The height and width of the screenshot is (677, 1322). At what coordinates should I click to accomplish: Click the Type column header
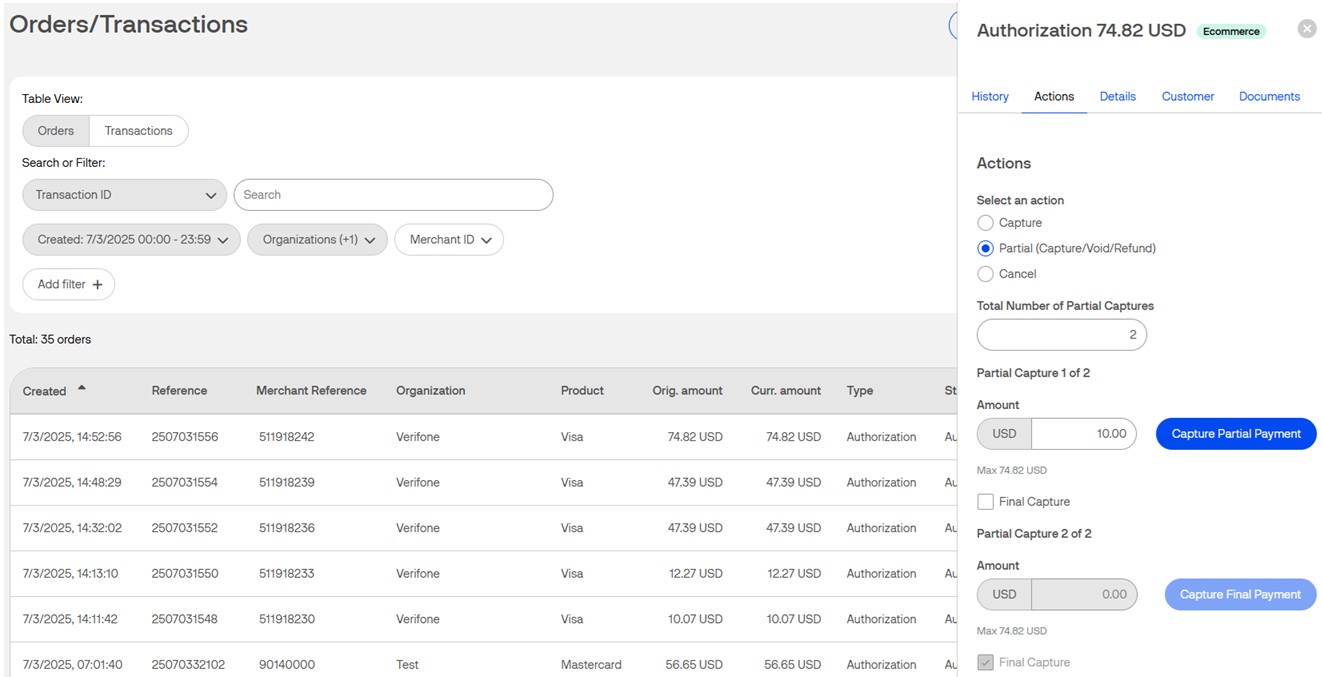(x=860, y=391)
